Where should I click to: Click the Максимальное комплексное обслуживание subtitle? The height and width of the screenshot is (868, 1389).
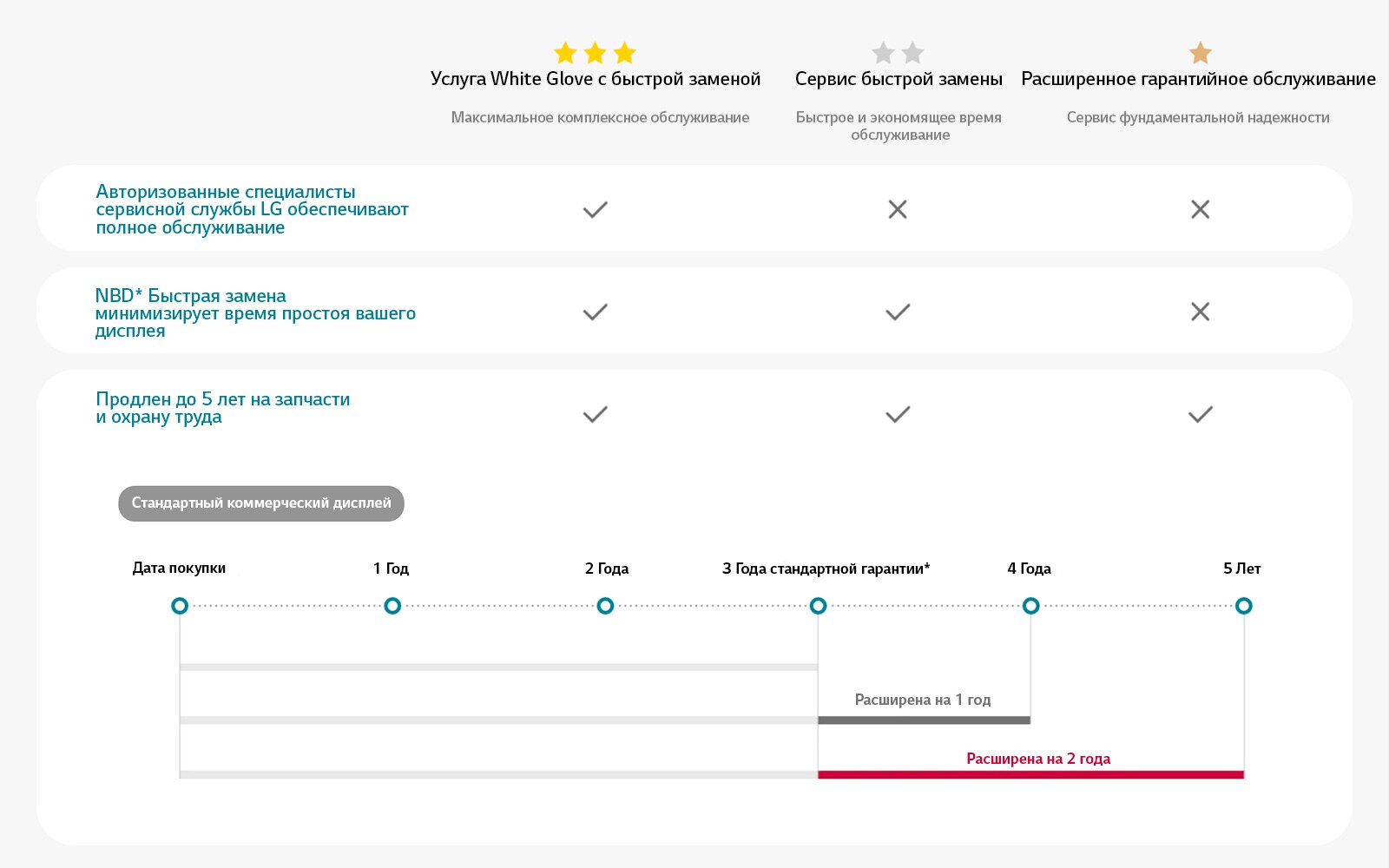coord(600,117)
